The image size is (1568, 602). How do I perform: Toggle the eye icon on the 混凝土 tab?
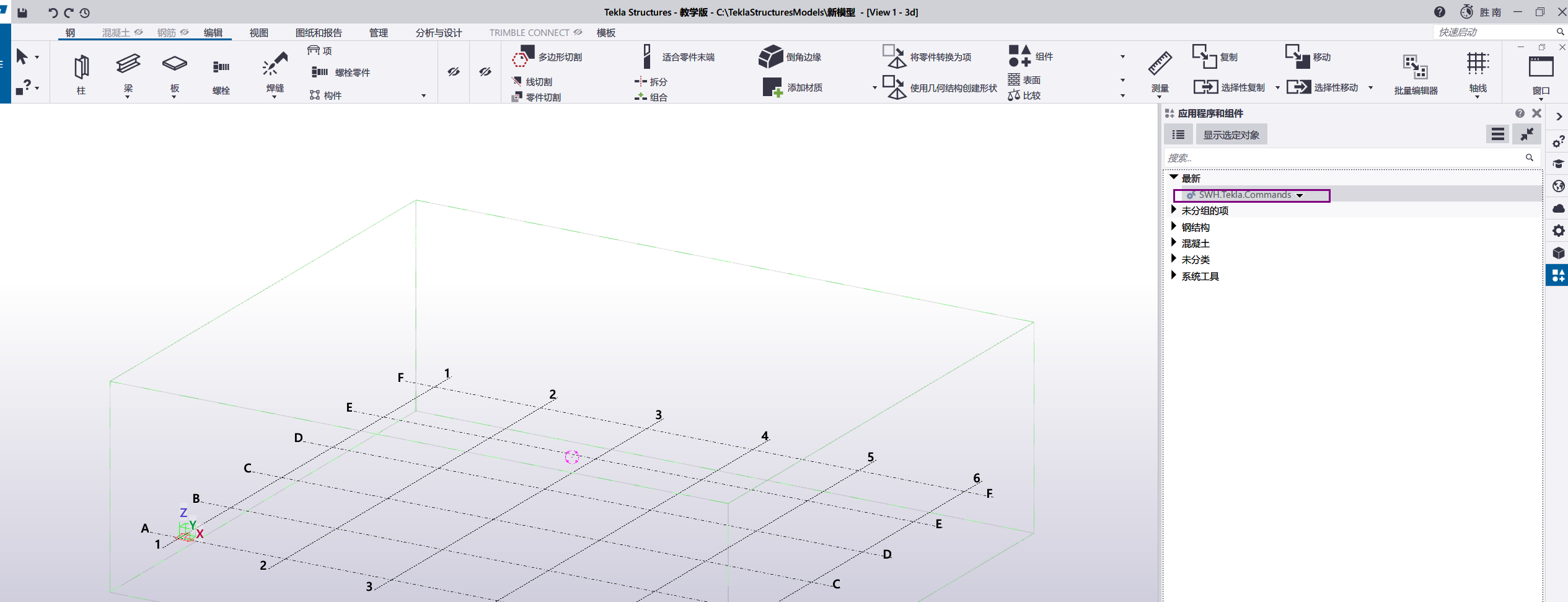[139, 32]
